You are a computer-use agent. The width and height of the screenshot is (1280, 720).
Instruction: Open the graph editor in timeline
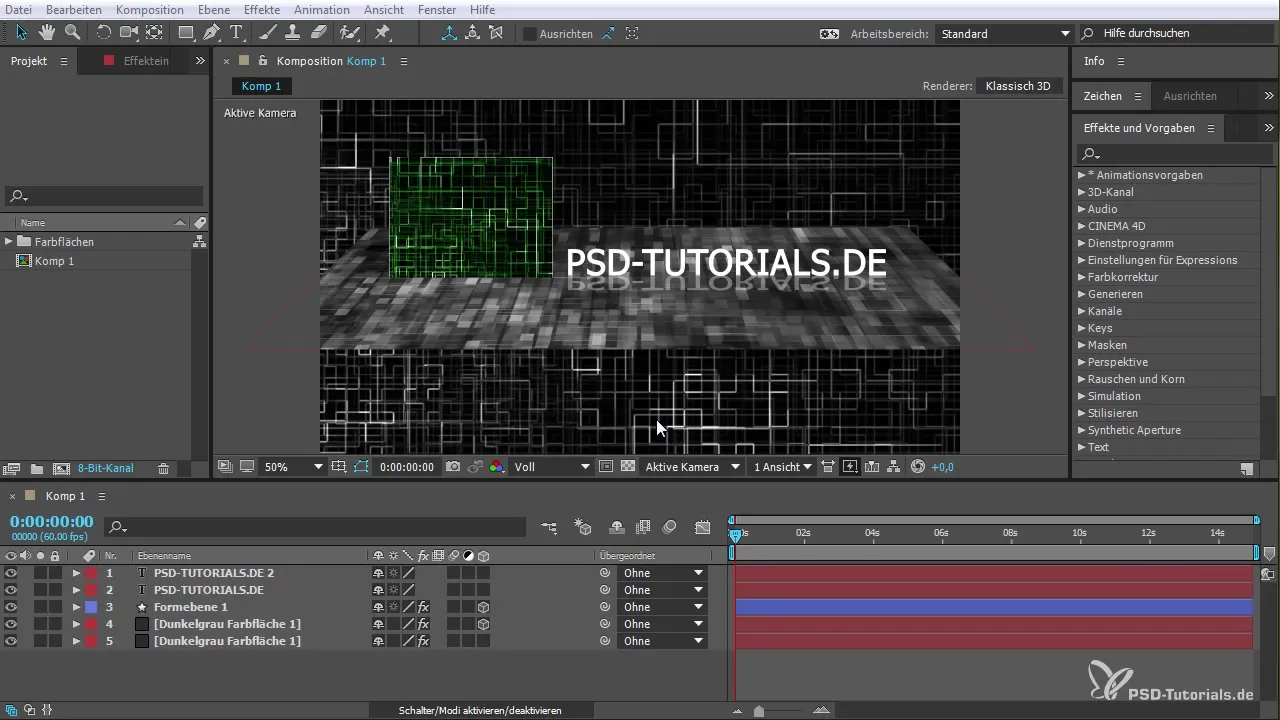point(703,527)
